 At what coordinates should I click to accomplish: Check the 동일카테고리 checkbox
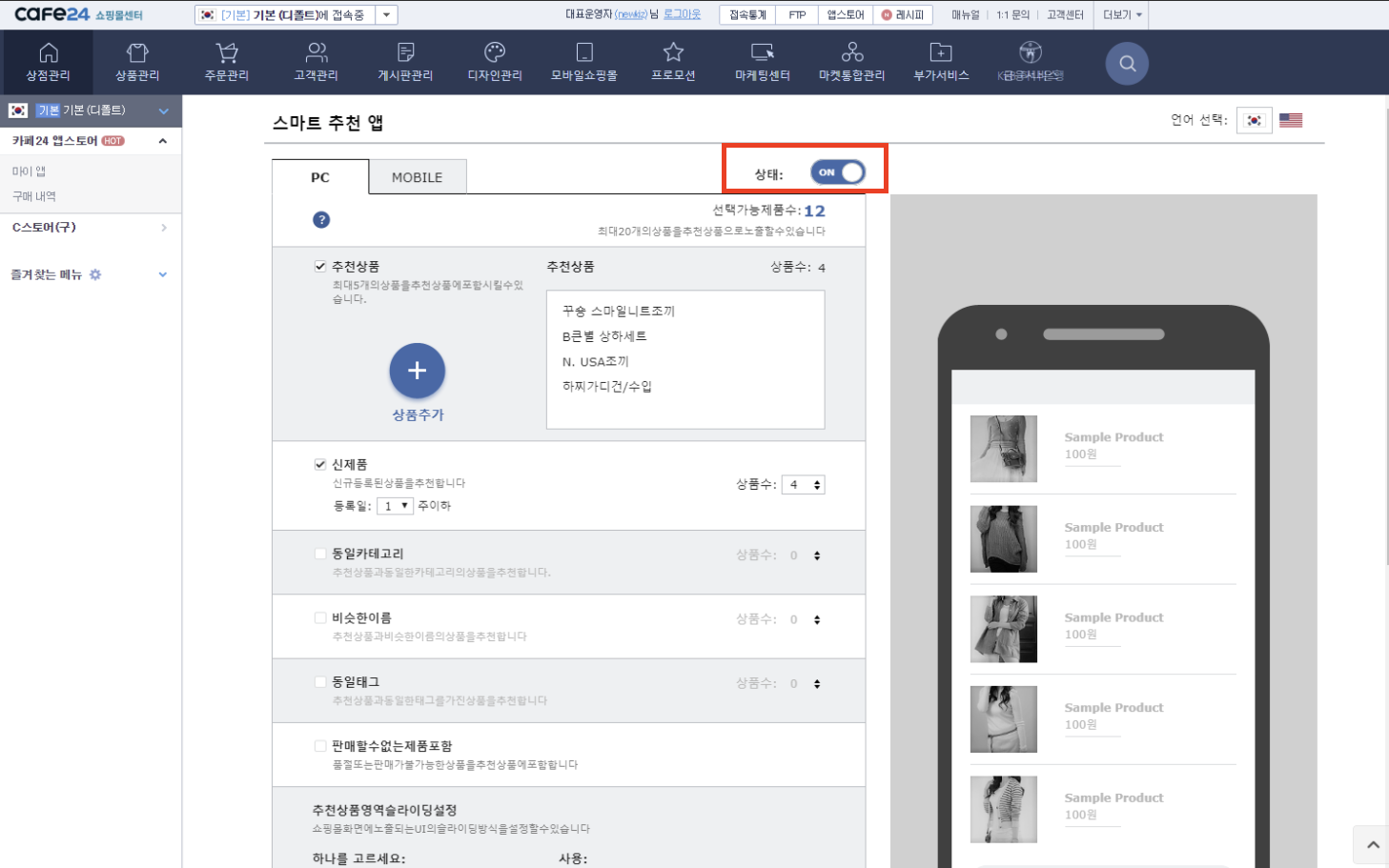(320, 554)
